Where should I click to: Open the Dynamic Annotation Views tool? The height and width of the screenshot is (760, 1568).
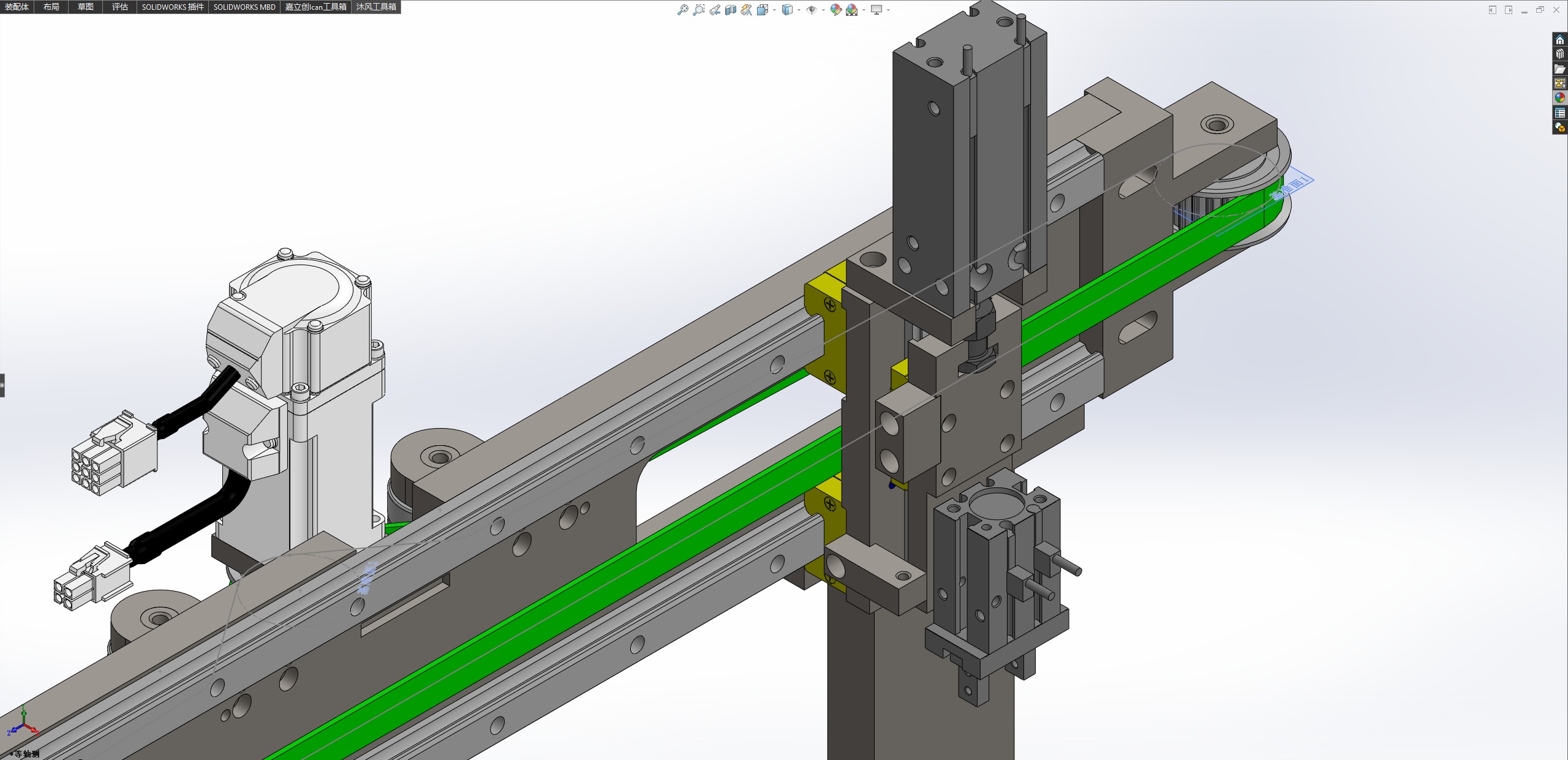(746, 10)
